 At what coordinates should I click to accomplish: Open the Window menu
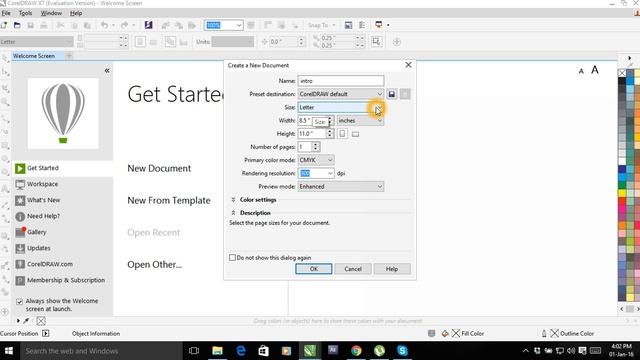pyautogui.click(x=51, y=13)
